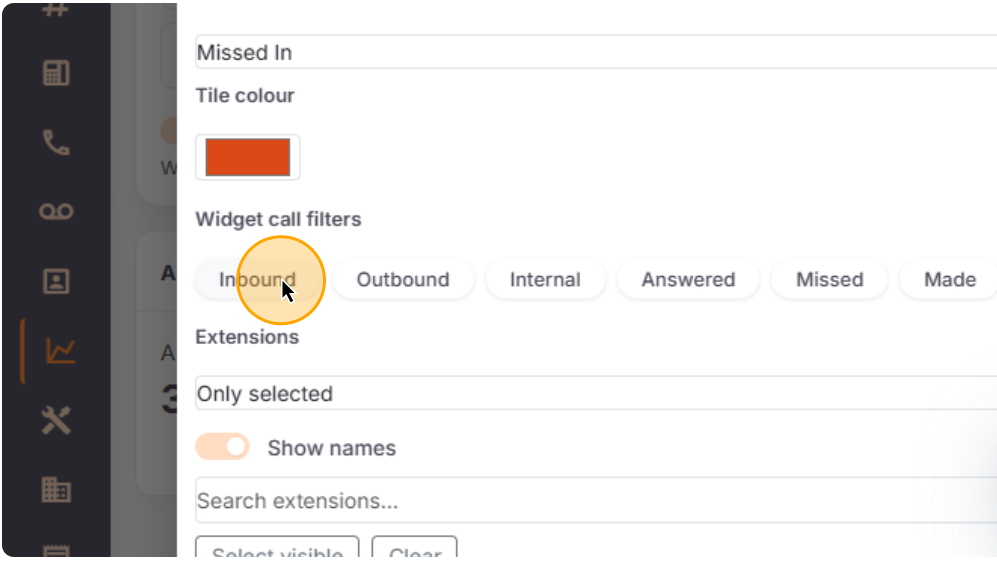Click the Missed In name field
The width and height of the screenshot is (997, 565).
(595, 53)
